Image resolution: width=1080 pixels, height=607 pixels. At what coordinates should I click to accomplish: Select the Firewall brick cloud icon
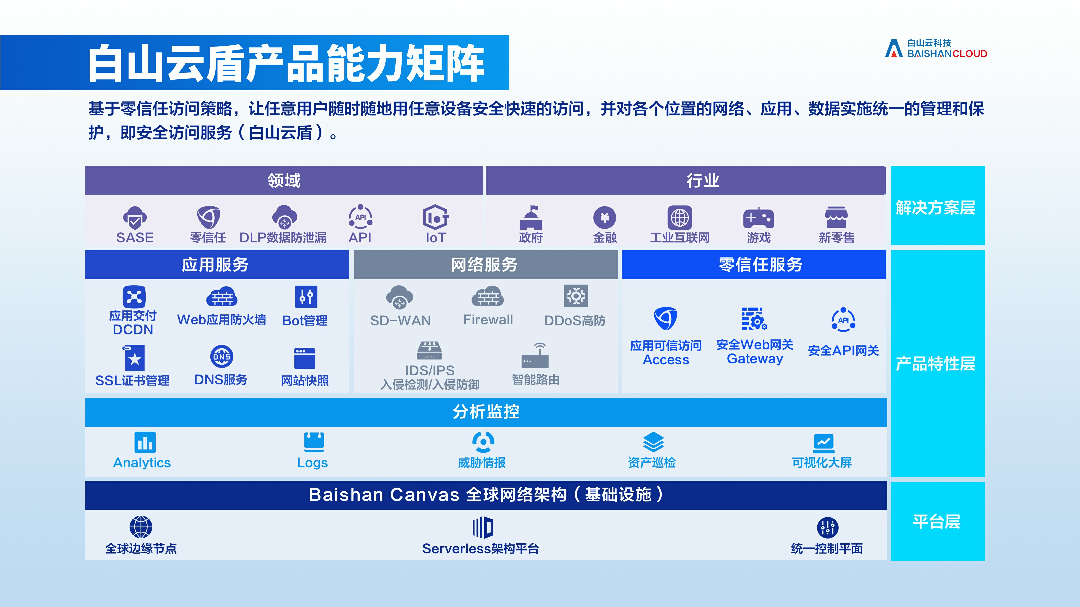pos(488,298)
